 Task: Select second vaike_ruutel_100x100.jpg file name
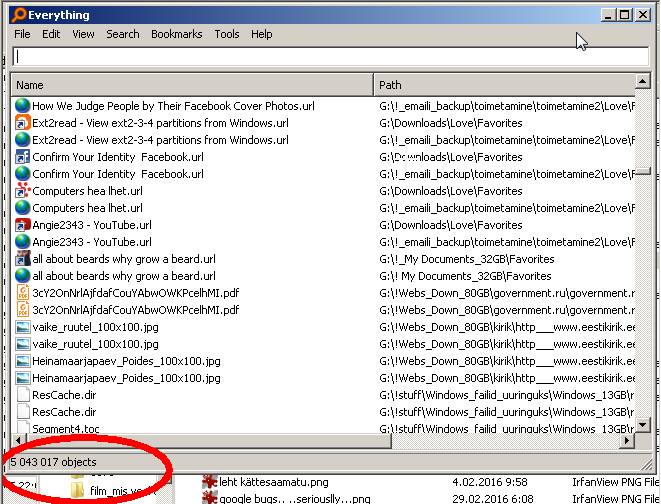pos(95,344)
